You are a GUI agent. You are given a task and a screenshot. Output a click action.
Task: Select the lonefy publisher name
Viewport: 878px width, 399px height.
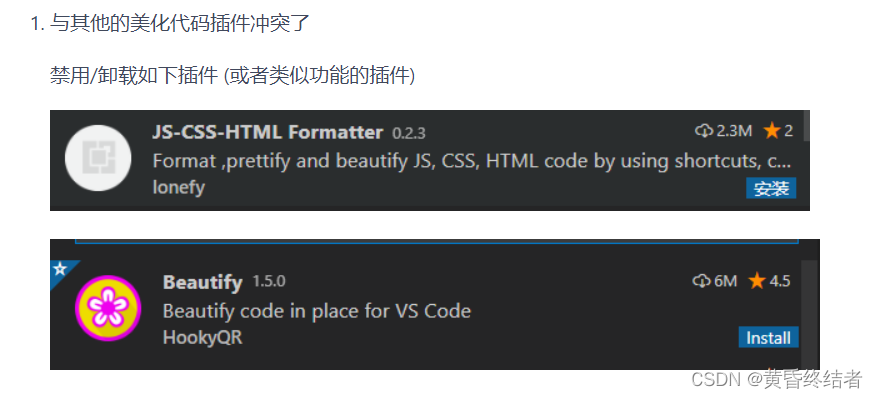[x=179, y=187]
